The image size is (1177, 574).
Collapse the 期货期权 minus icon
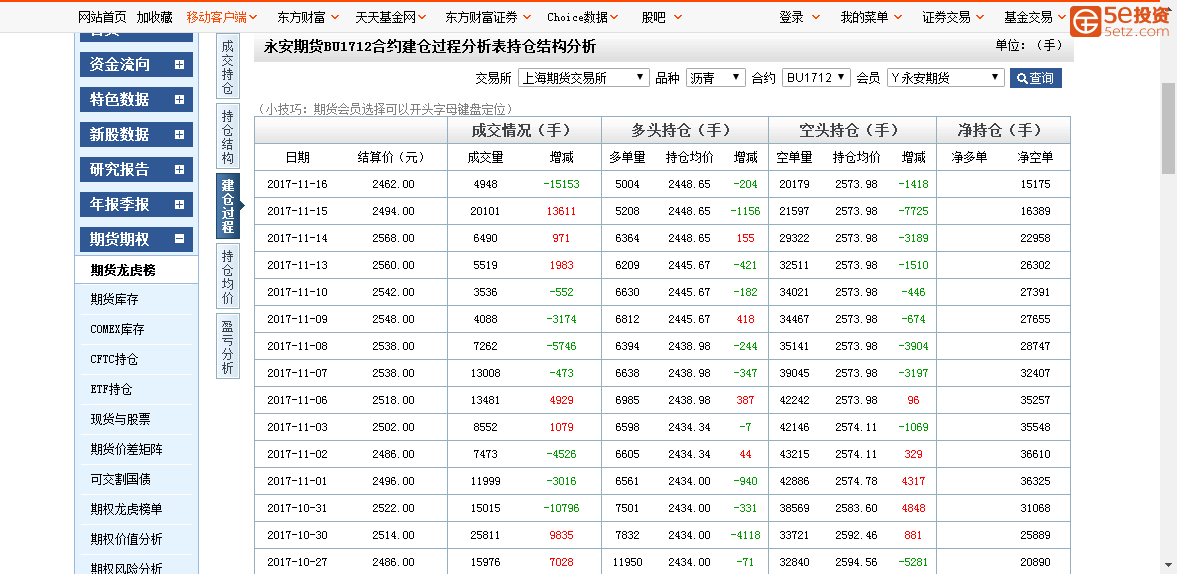coord(179,239)
